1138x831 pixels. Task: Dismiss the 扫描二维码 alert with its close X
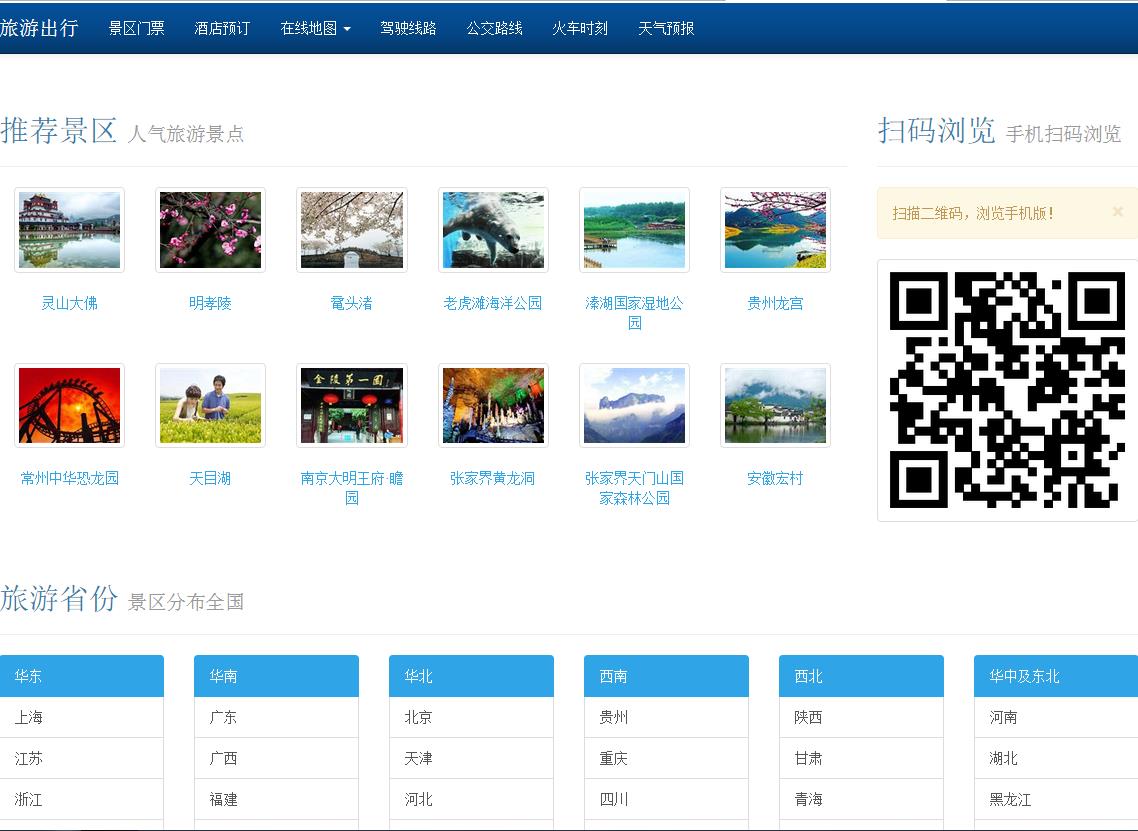(x=1118, y=211)
